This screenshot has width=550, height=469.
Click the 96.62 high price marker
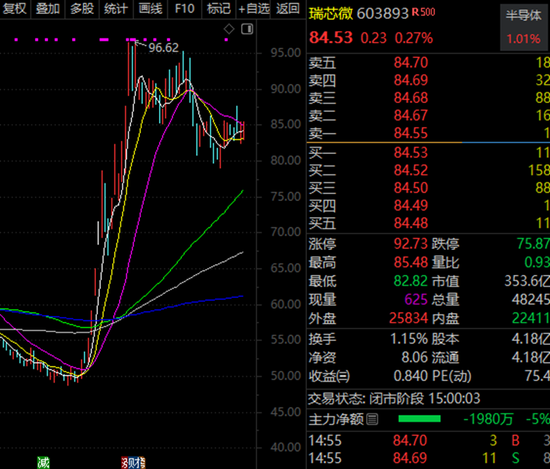pyautogui.click(x=163, y=47)
